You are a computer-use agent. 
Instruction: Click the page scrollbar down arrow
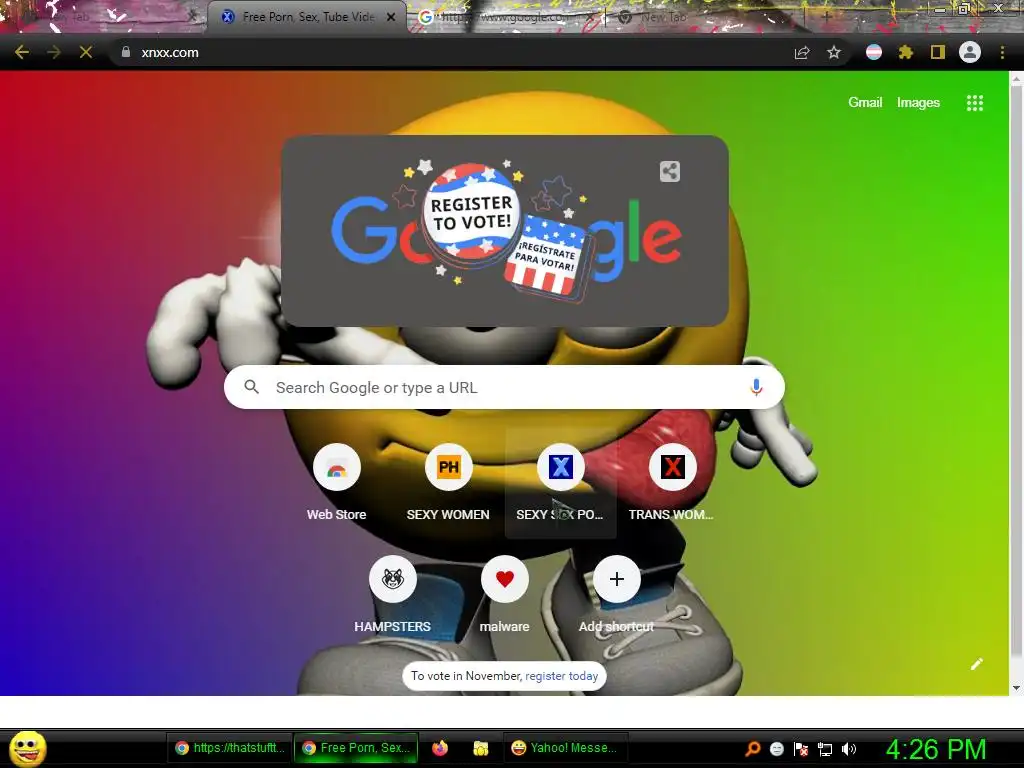click(1016, 688)
